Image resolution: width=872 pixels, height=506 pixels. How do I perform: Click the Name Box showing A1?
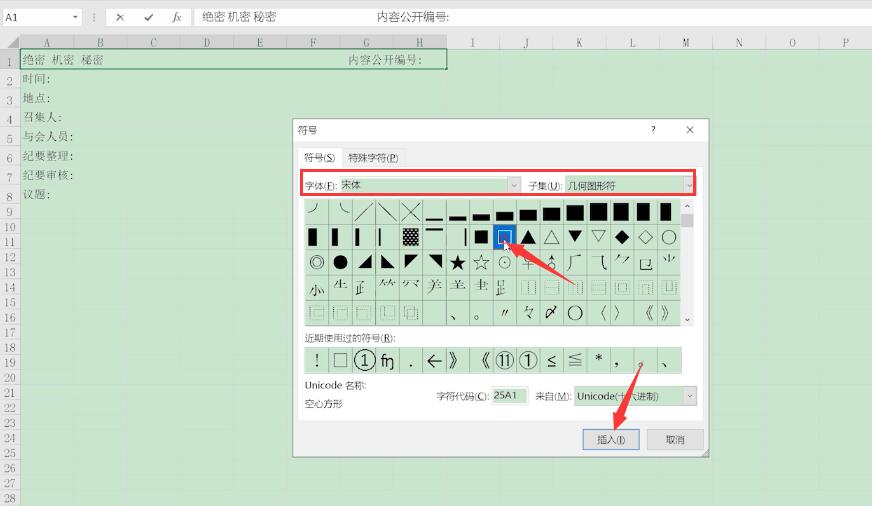click(36, 17)
